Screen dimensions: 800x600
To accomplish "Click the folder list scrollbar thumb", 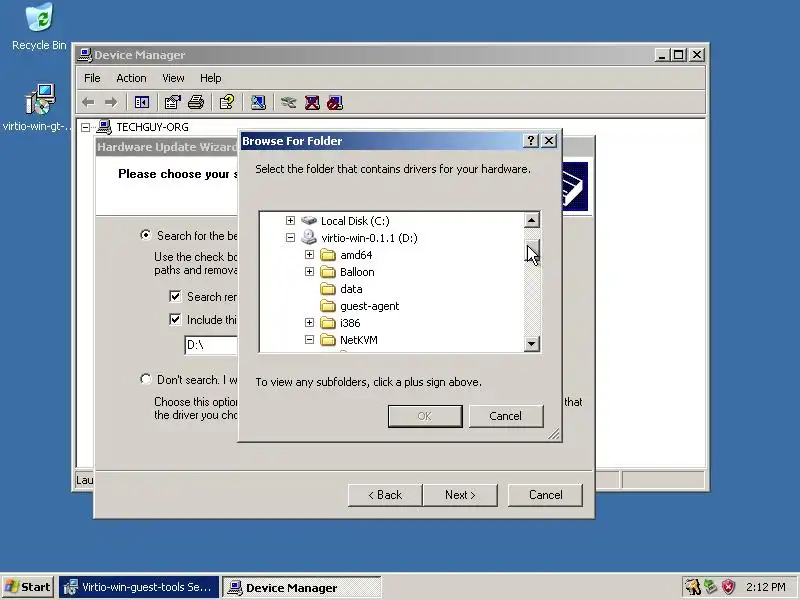I will pos(532,250).
